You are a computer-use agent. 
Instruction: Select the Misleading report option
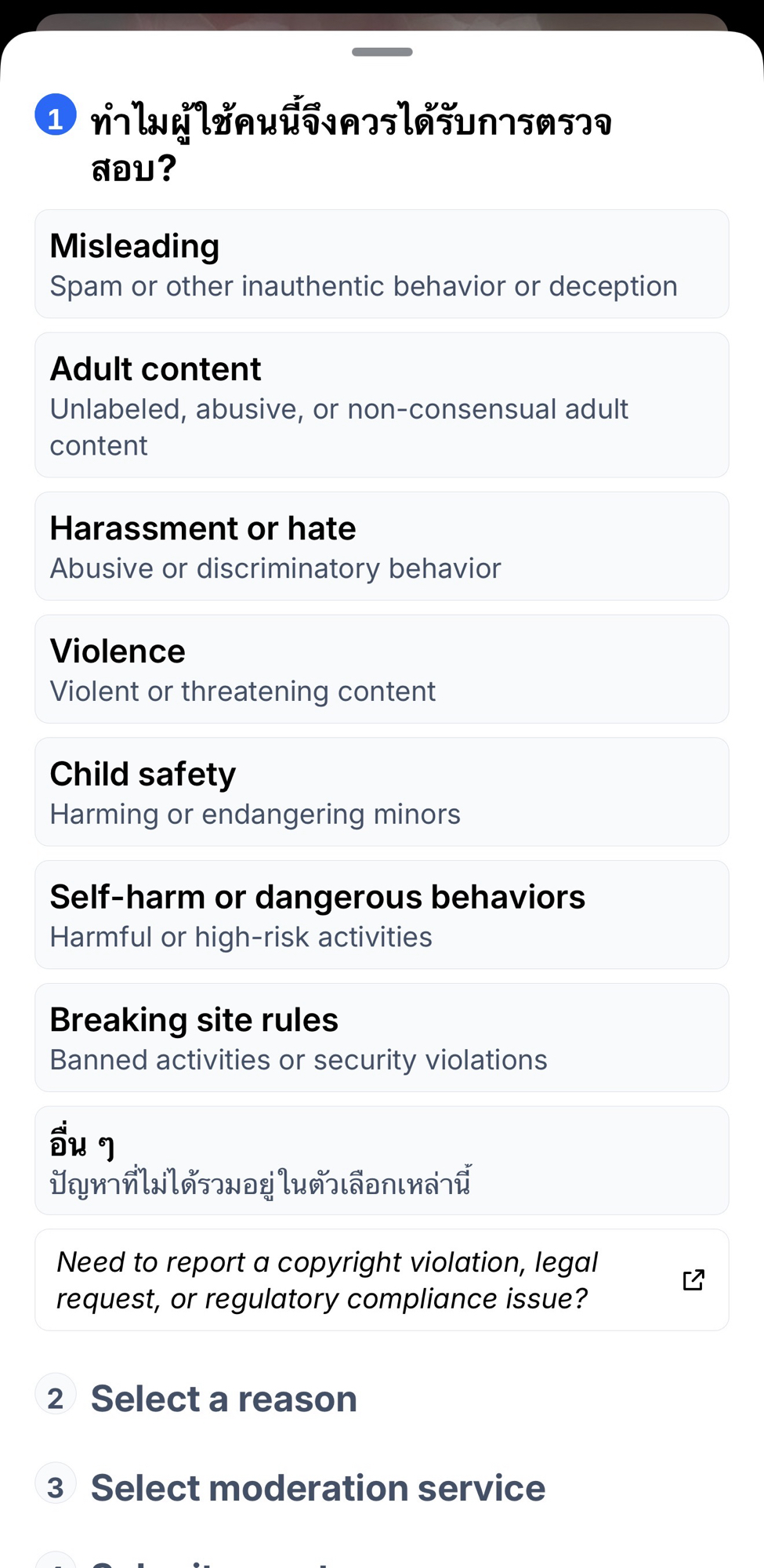point(382,263)
